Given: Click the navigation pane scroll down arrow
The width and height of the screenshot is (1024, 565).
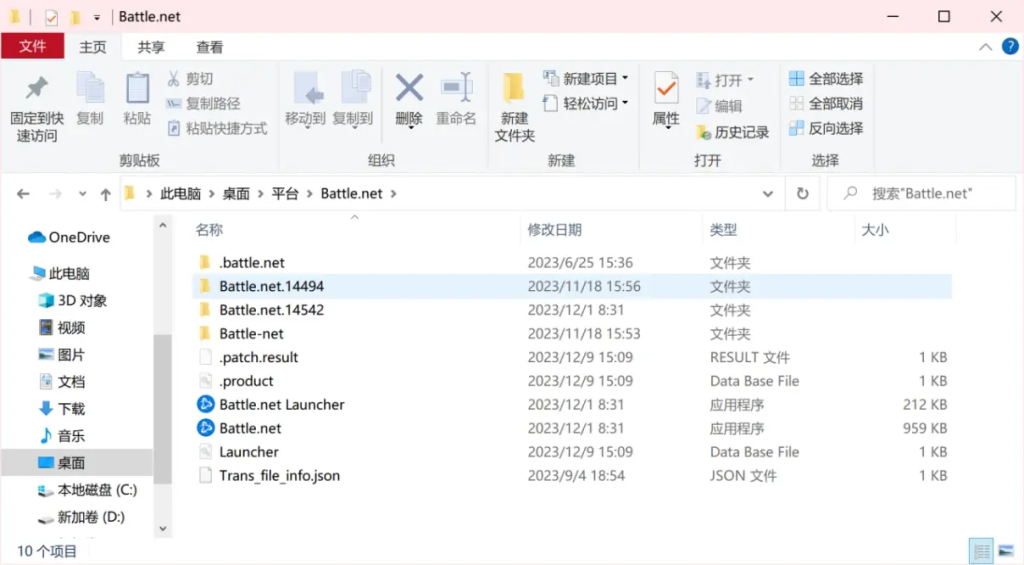Looking at the screenshot, I should [x=163, y=528].
